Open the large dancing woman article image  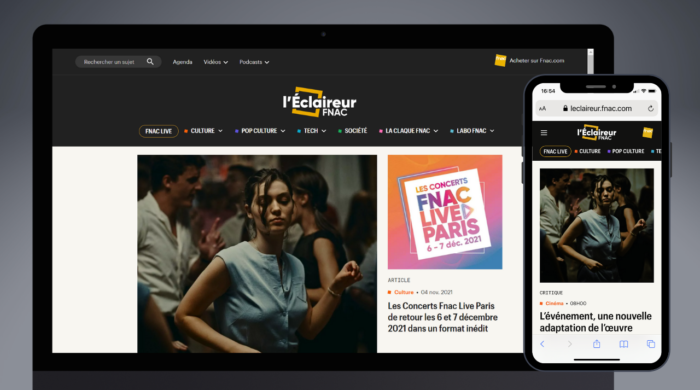[x=257, y=254]
